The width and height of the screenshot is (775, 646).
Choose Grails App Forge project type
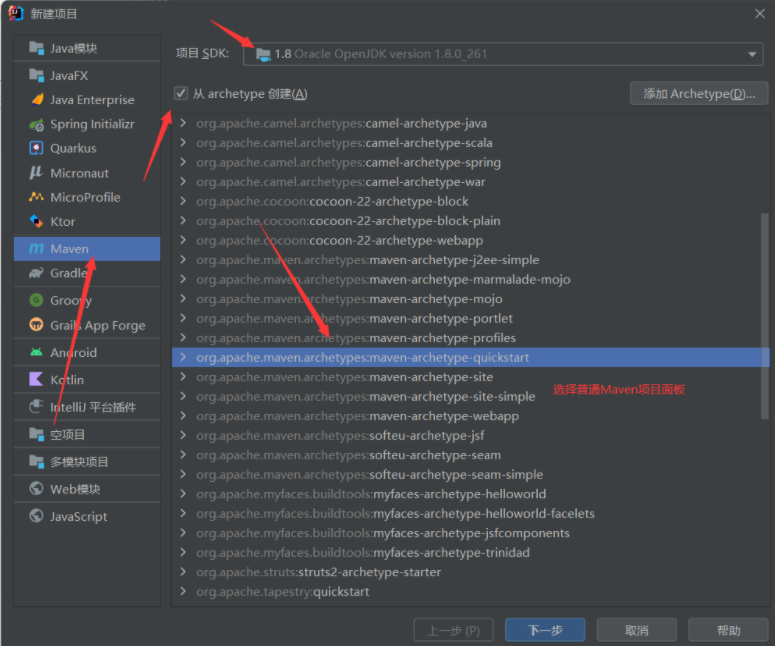click(x=87, y=325)
